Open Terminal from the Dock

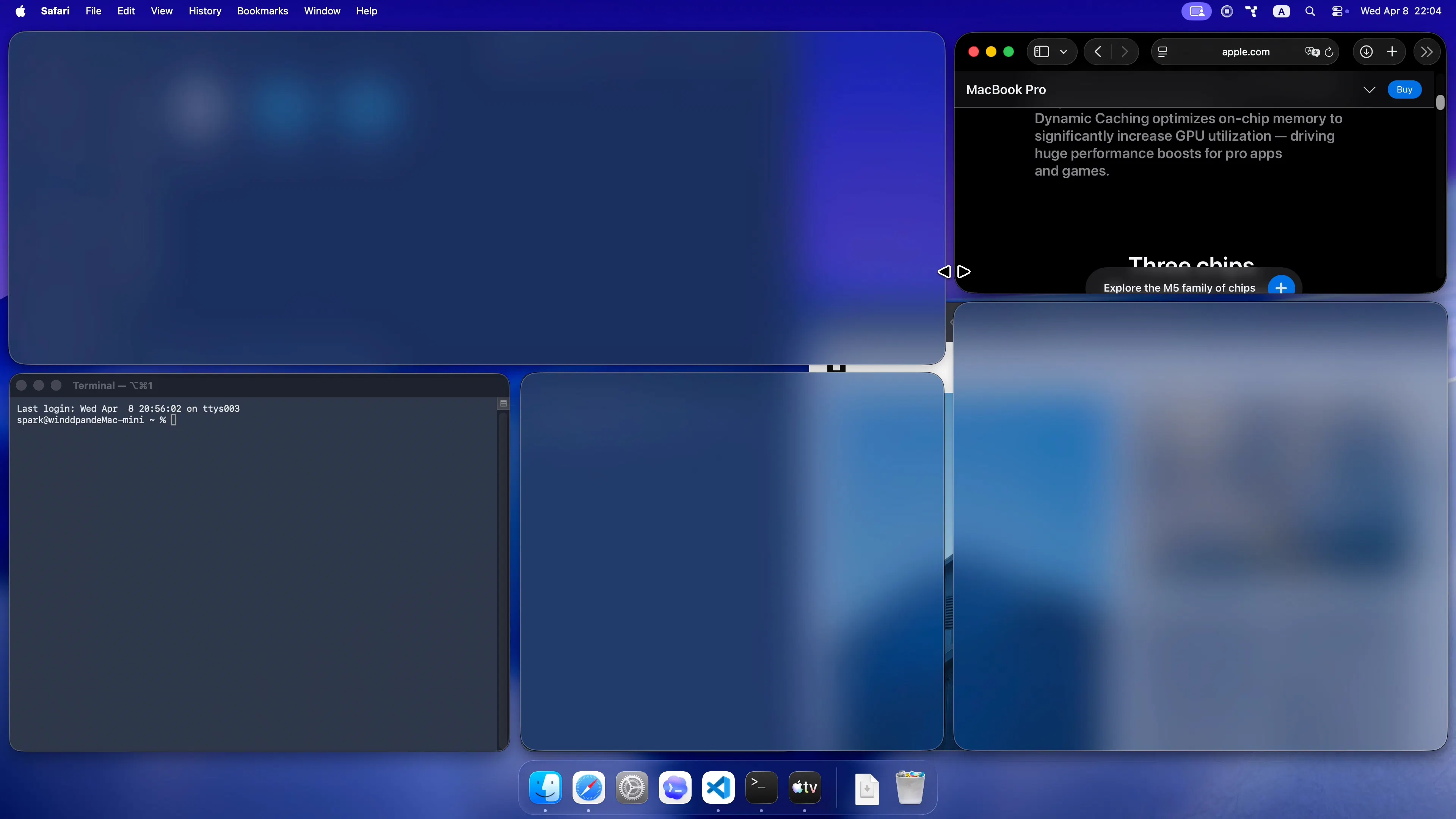point(761,788)
